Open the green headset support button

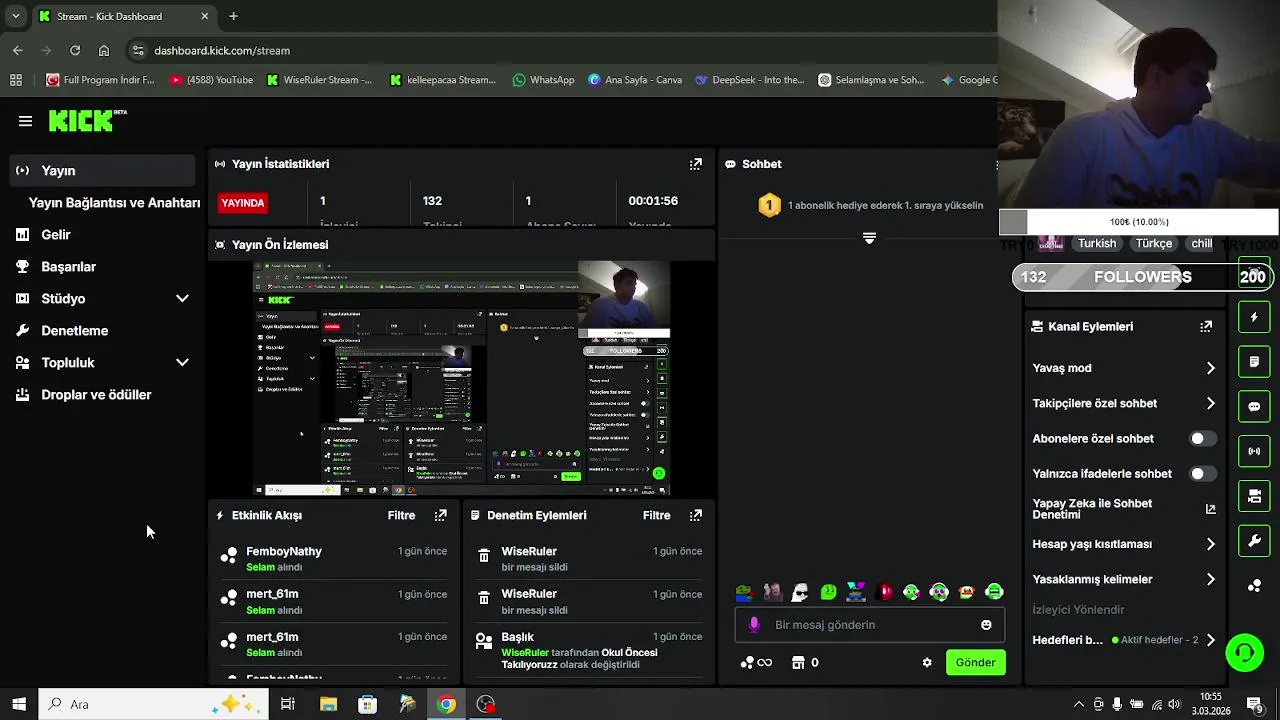click(1245, 653)
